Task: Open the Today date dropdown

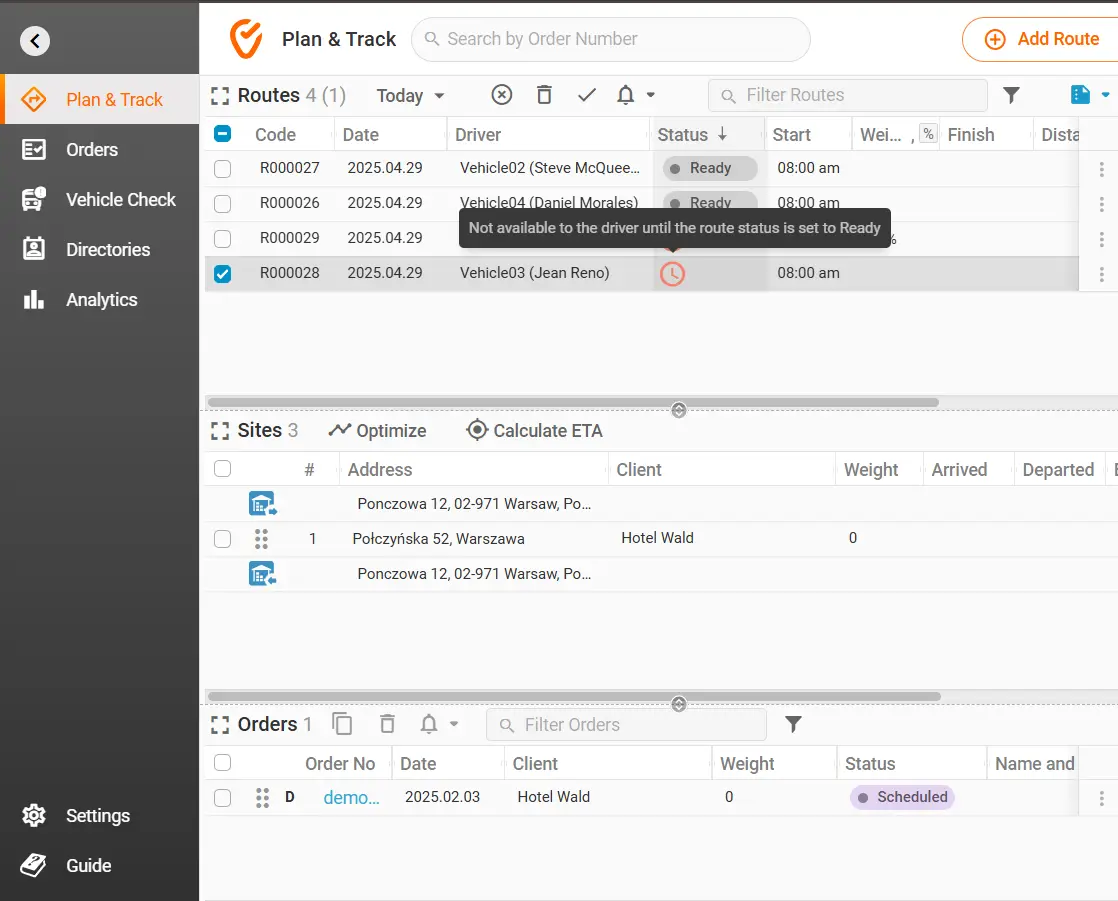Action: pyautogui.click(x=410, y=96)
